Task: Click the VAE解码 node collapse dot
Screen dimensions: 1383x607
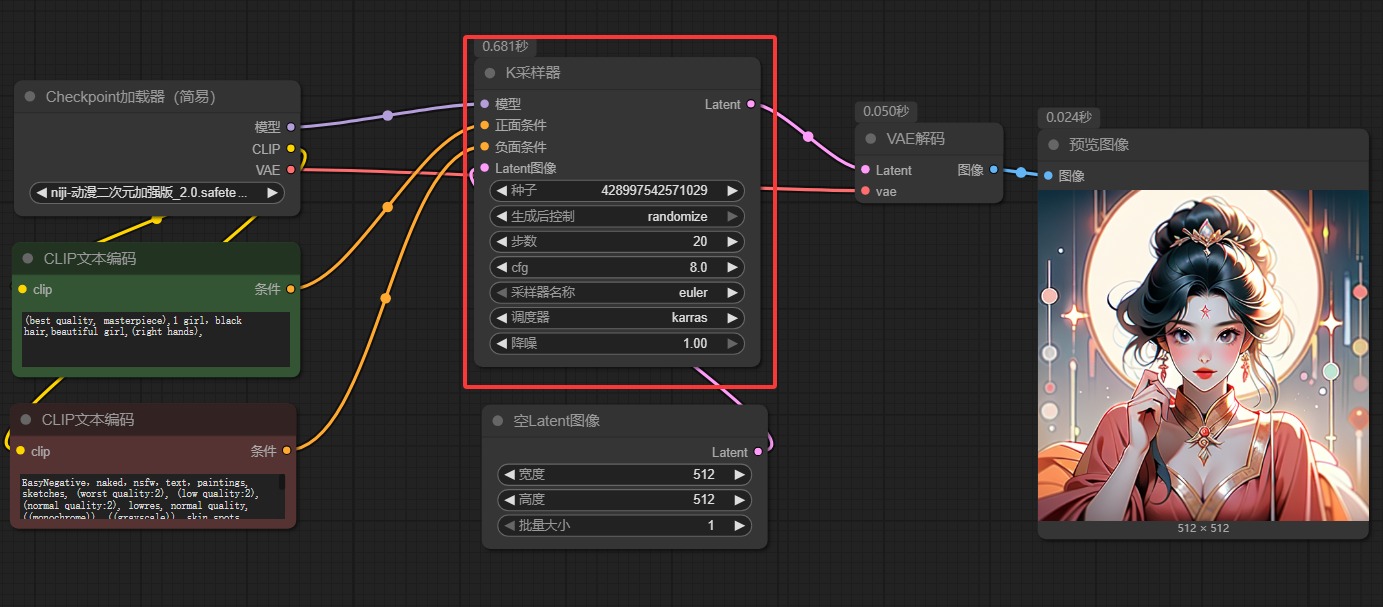Action: (x=870, y=139)
